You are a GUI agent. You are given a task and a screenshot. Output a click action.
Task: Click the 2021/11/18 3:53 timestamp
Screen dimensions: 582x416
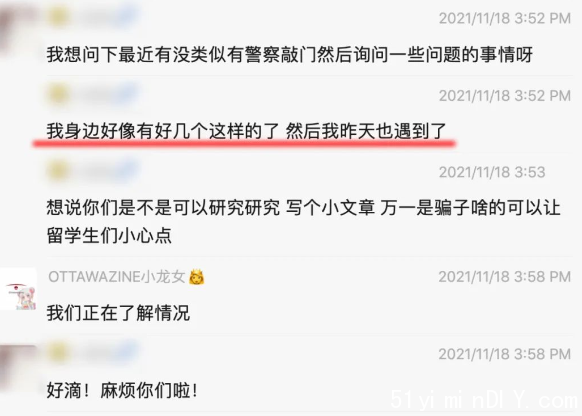492,172
